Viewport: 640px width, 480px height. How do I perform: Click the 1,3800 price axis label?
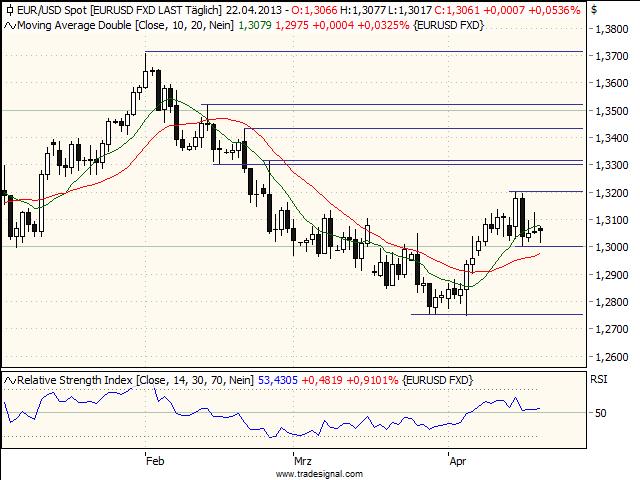(x=611, y=29)
